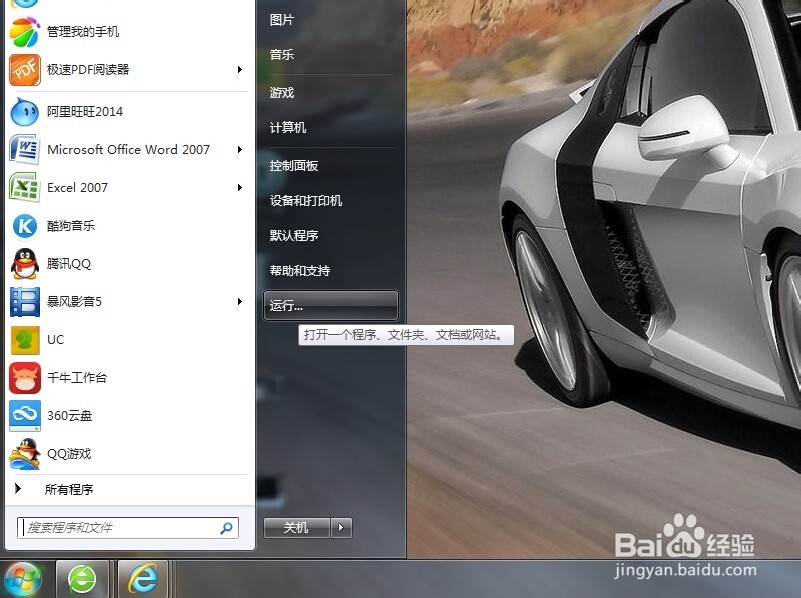Click 酷狗音乐 label text

(x=71, y=226)
